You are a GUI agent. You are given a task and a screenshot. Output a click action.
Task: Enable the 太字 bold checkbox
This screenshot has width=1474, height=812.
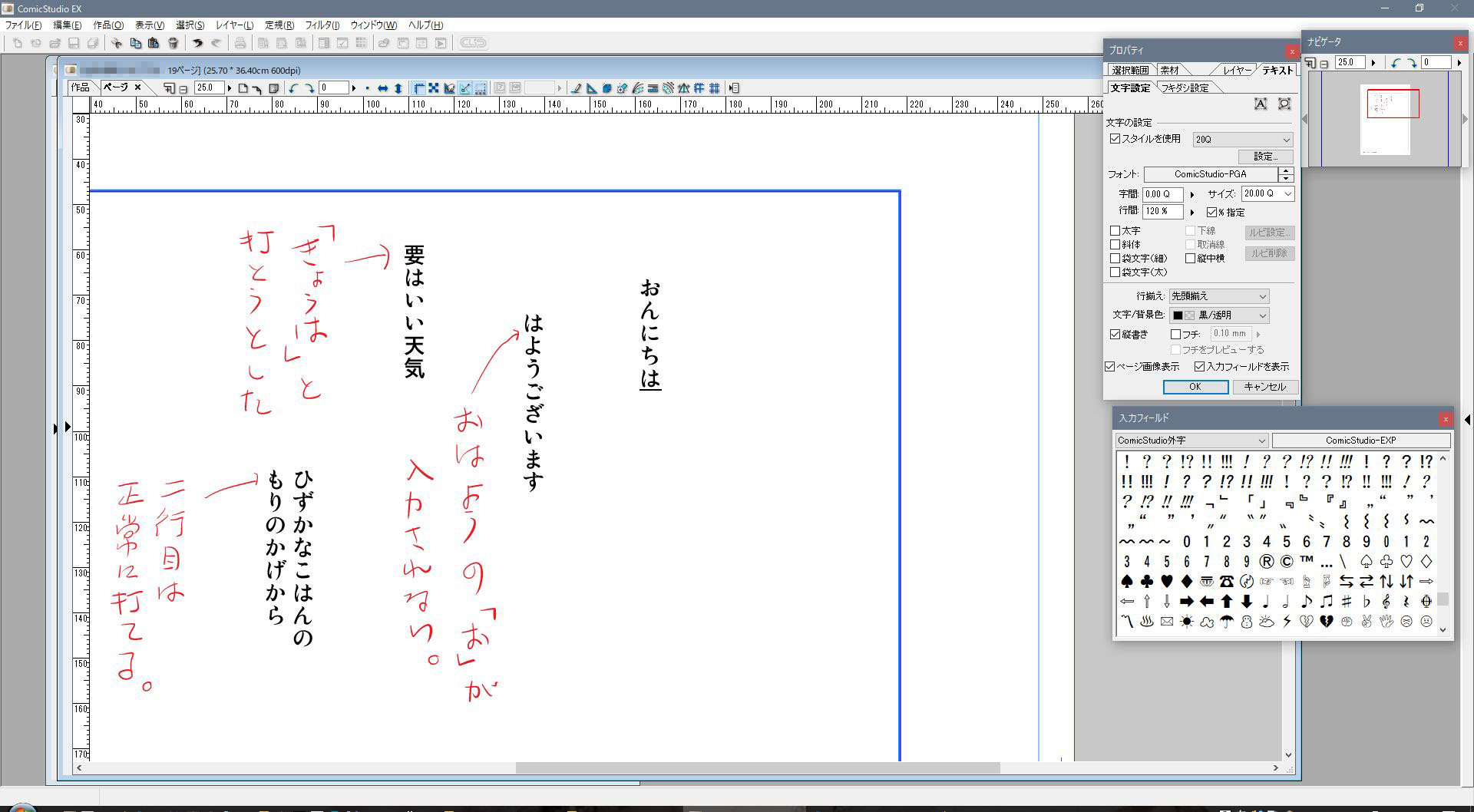pyautogui.click(x=1115, y=231)
